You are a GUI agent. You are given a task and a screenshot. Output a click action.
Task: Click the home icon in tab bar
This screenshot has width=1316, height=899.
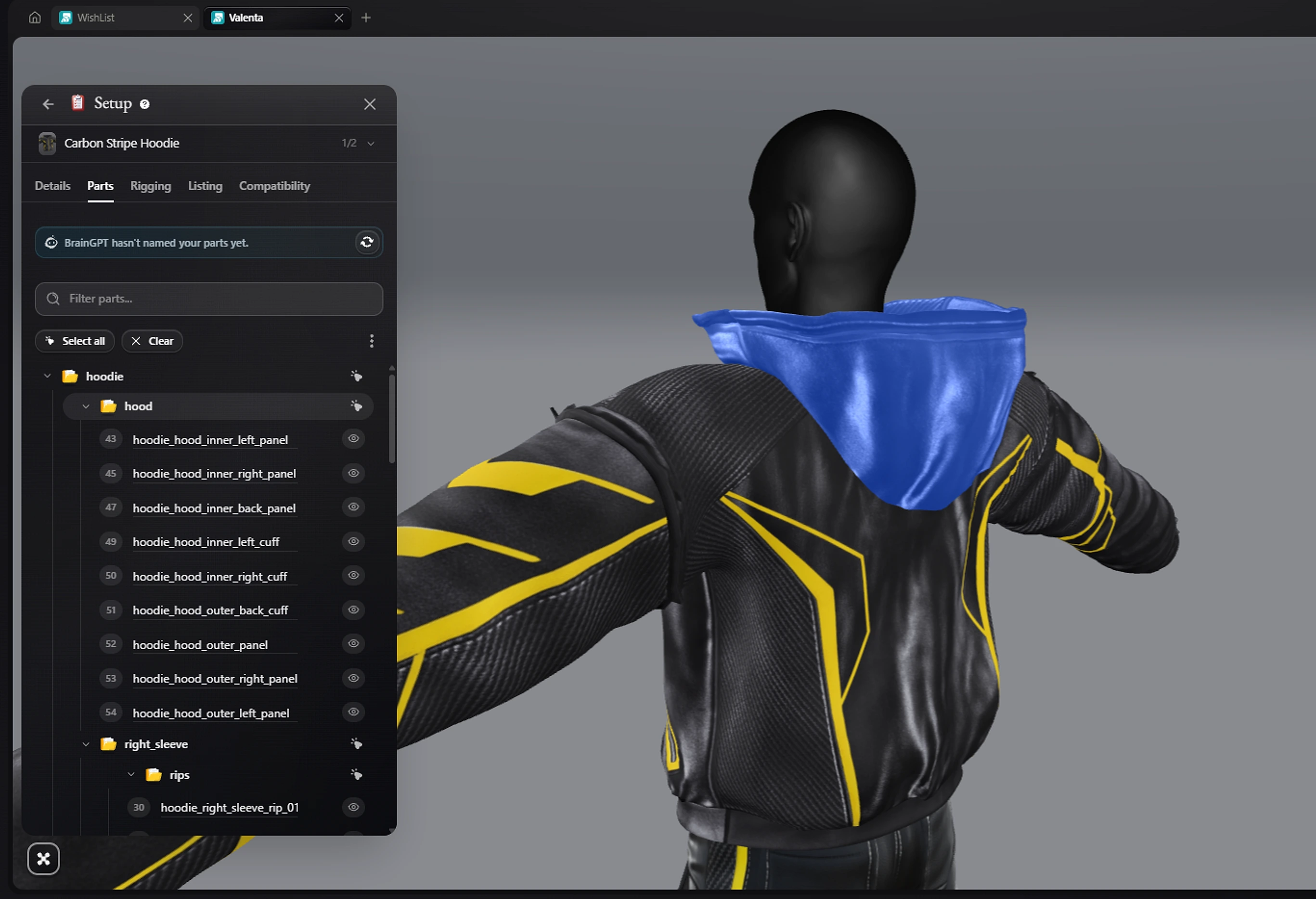(x=35, y=17)
